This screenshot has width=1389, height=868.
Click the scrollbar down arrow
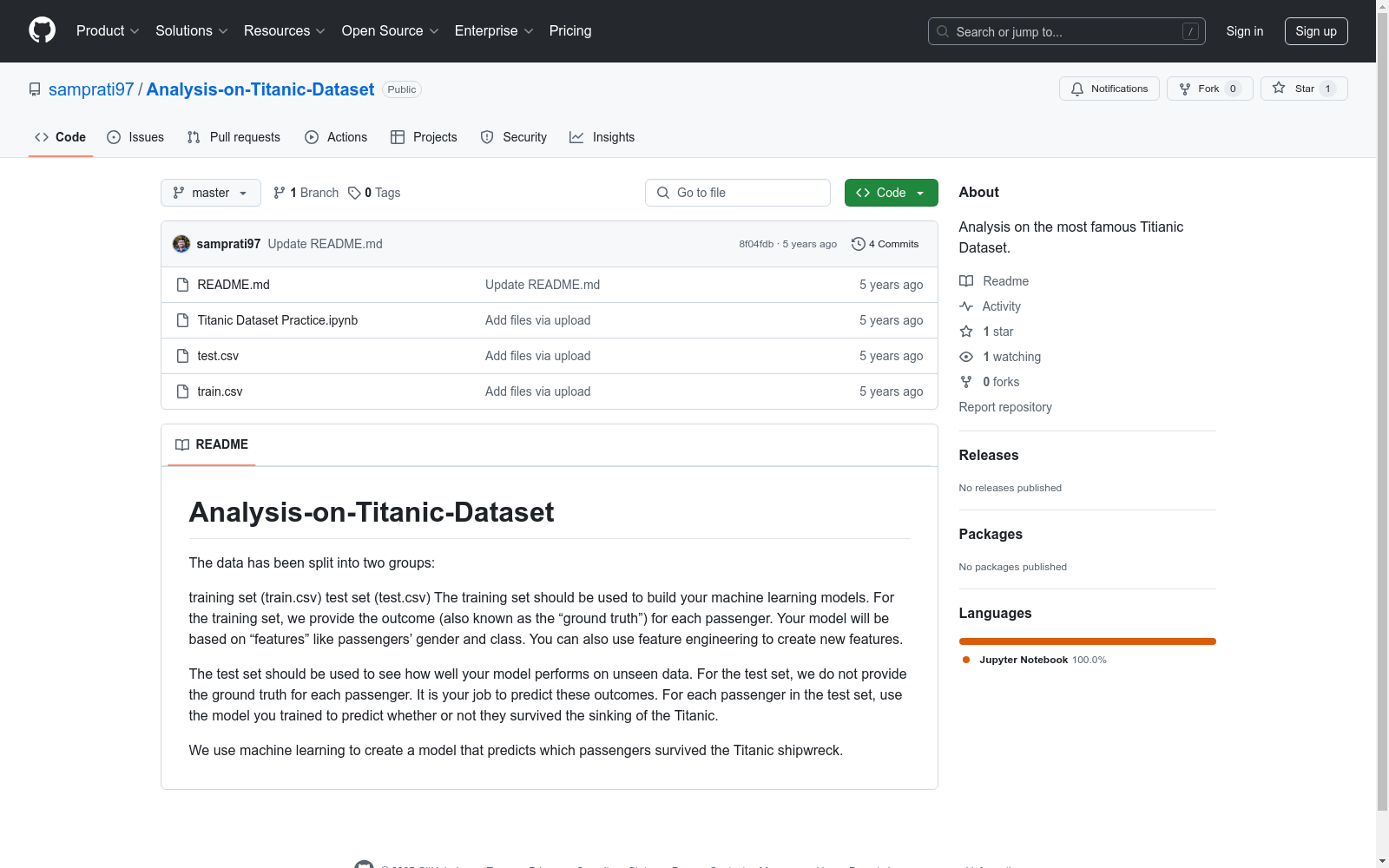click(x=1382, y=861)
